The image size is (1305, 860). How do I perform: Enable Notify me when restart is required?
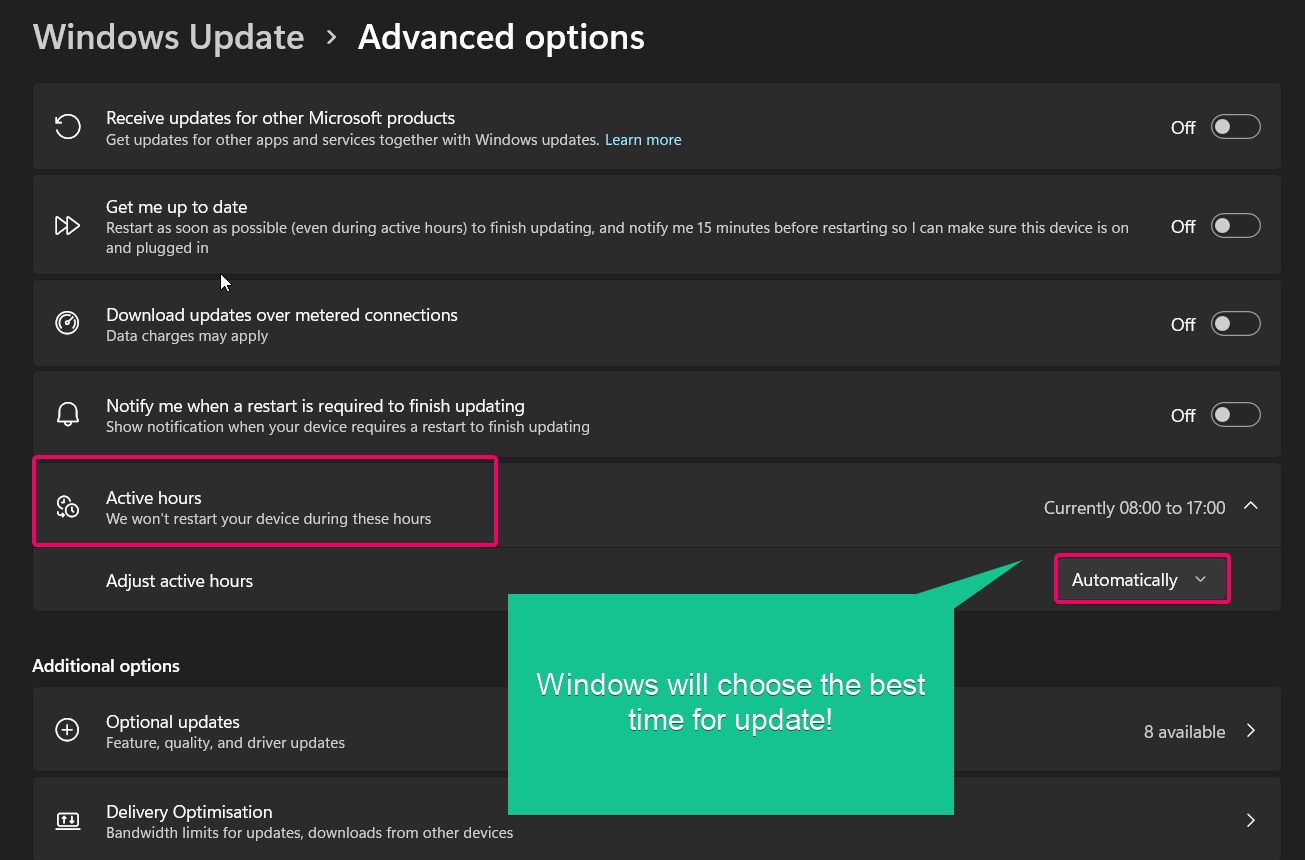1235,415
